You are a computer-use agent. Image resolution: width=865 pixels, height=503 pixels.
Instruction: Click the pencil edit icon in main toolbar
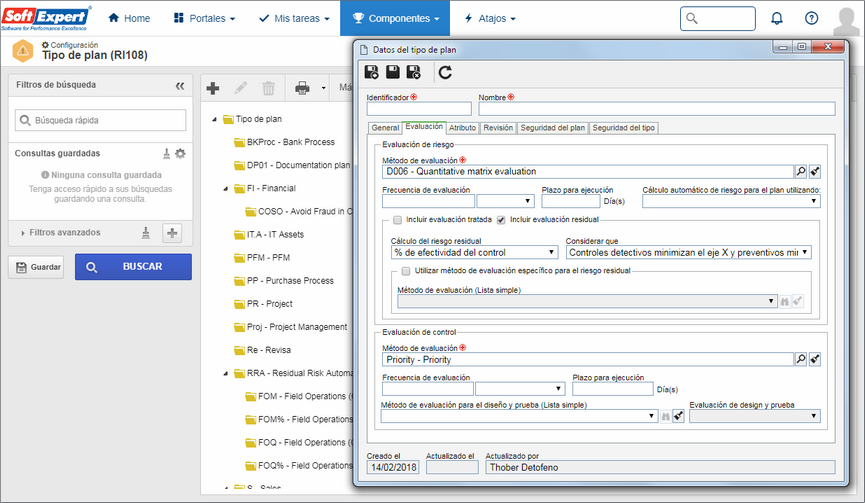[x=241, y=88]
